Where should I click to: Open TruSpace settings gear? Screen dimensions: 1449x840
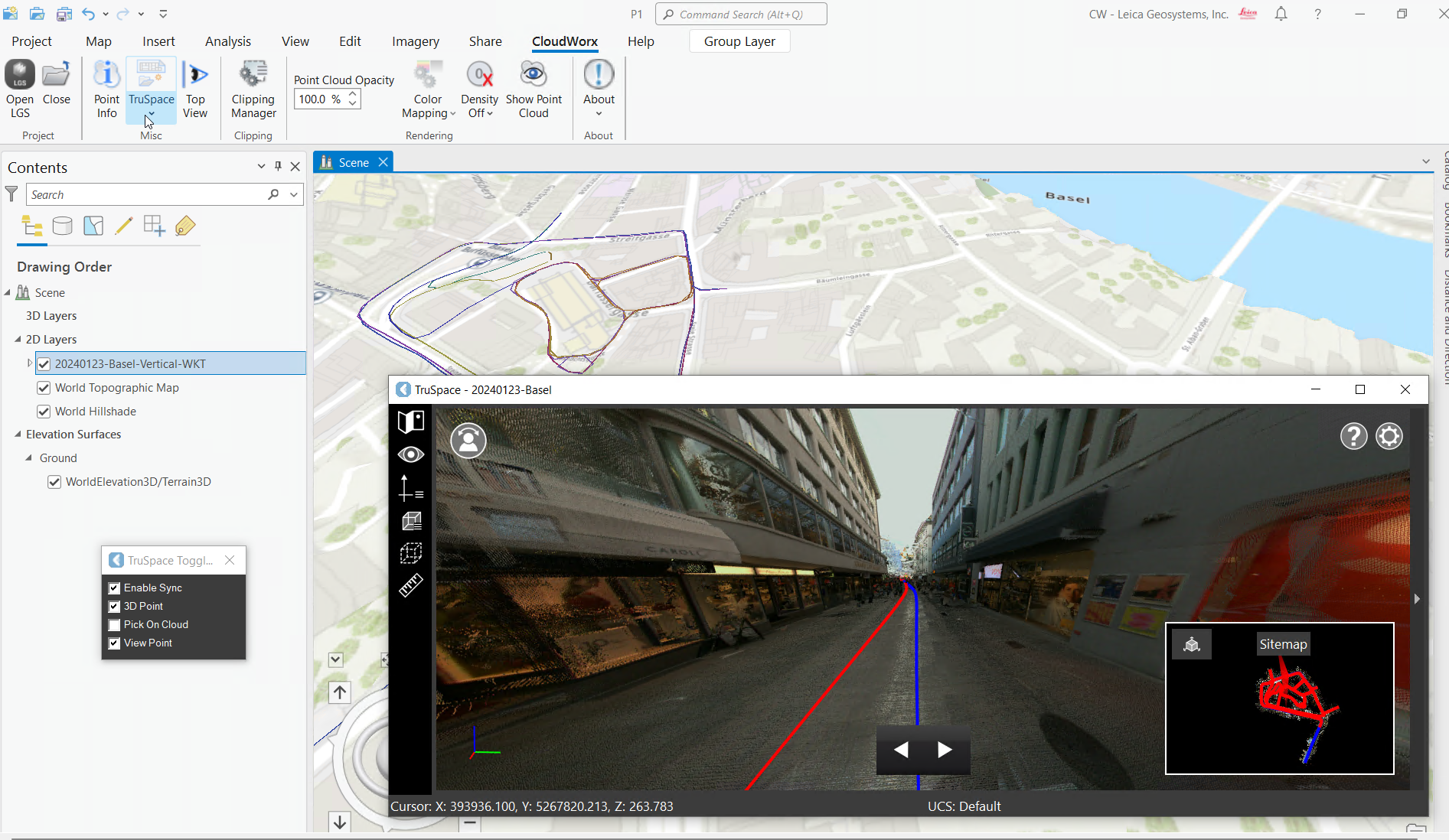[1389, 437]
